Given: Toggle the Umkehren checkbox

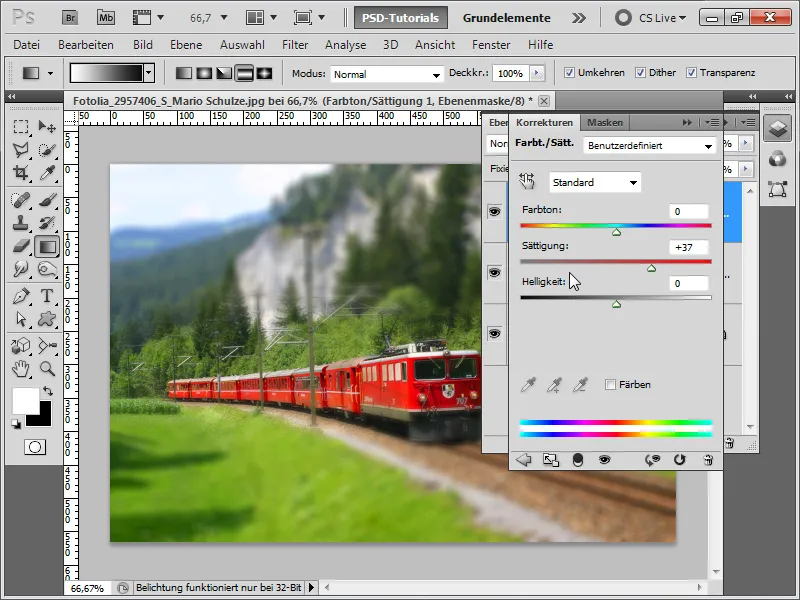Looking at the screenshot, I should point(569,72).
